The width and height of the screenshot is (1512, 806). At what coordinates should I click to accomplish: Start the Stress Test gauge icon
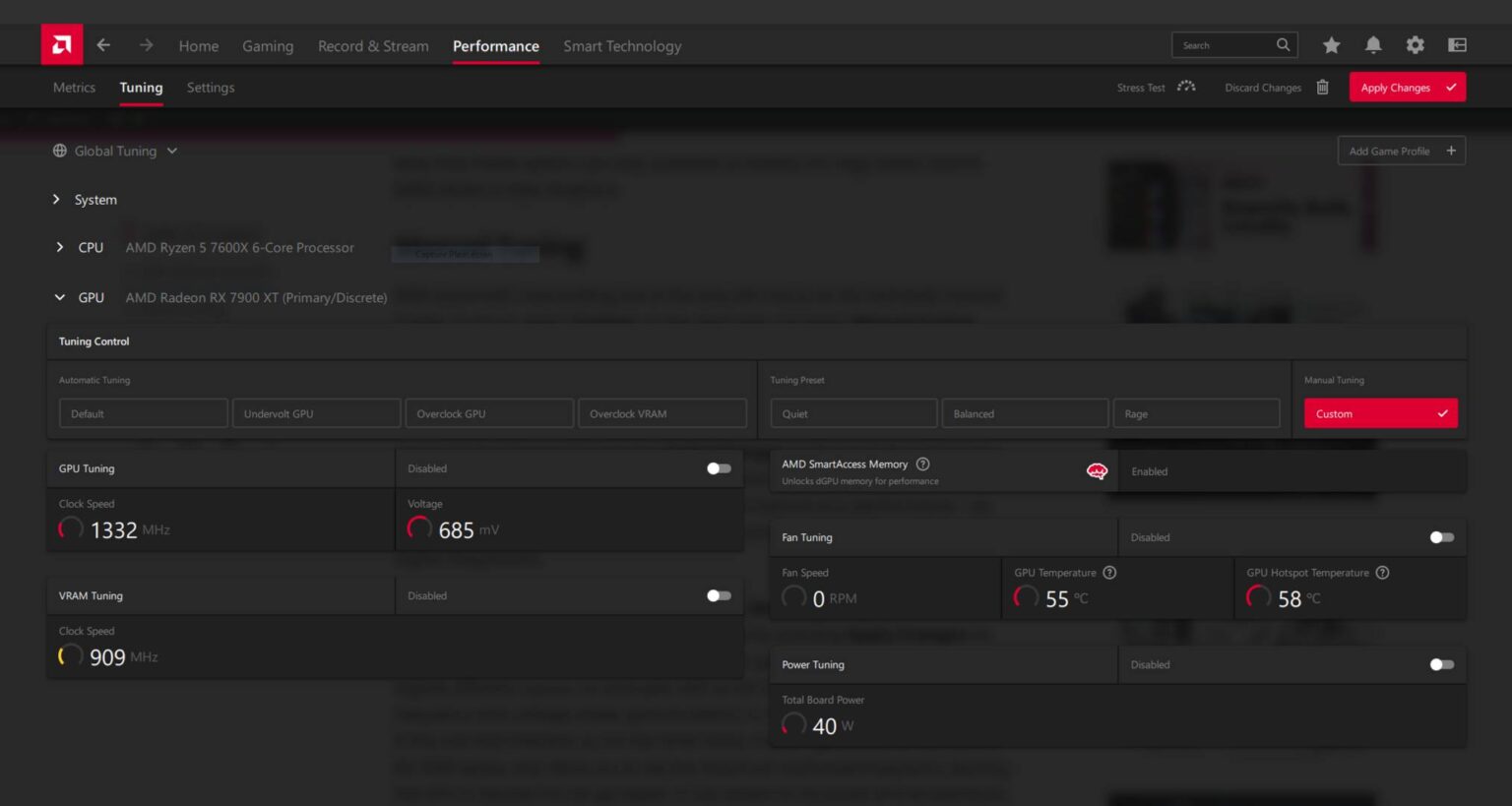pyautogui.click(x=1186, y=87)
